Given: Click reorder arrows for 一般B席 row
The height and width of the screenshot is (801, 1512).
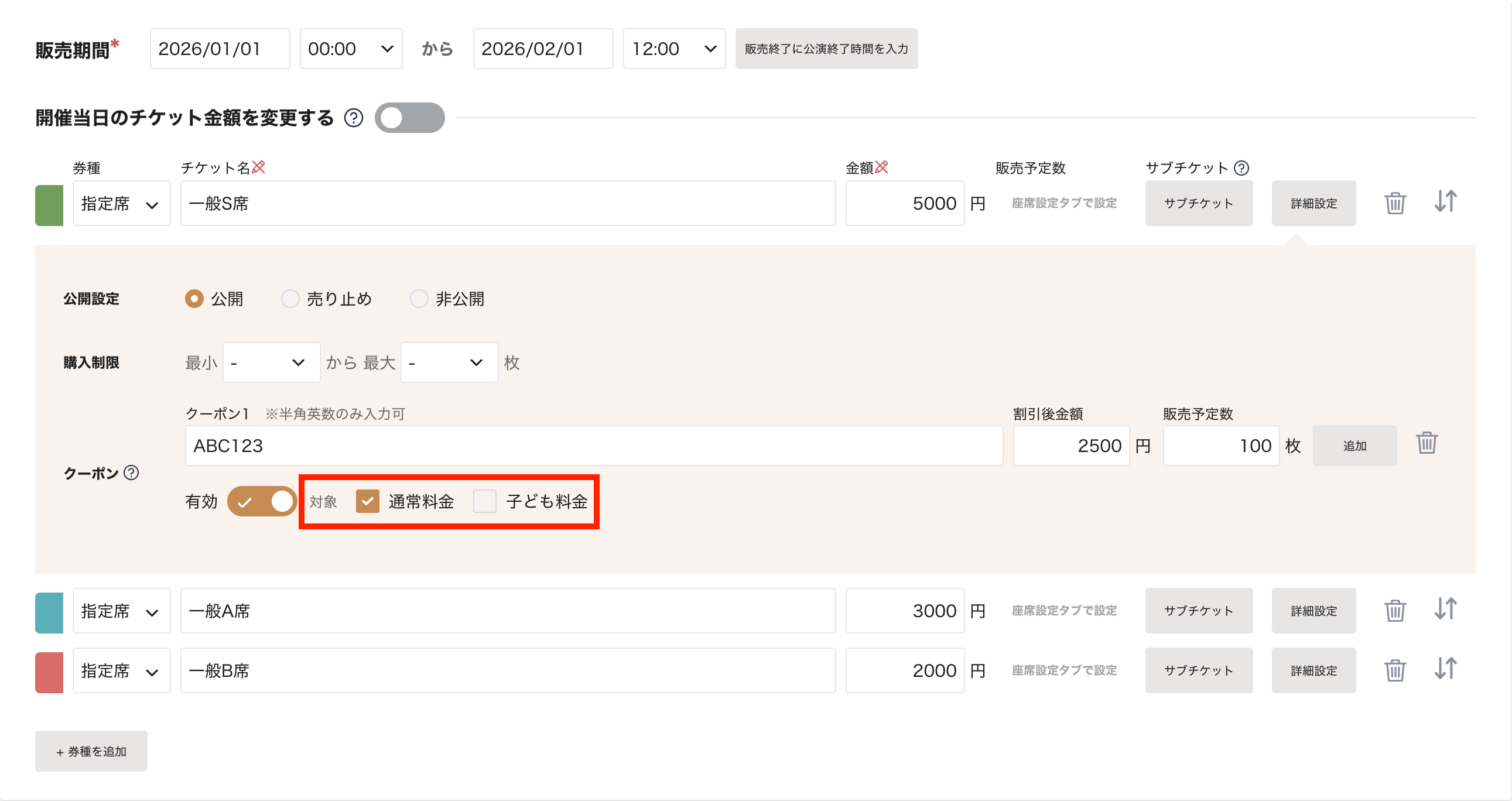Looking at the screenshot, I should [1445, 669].
